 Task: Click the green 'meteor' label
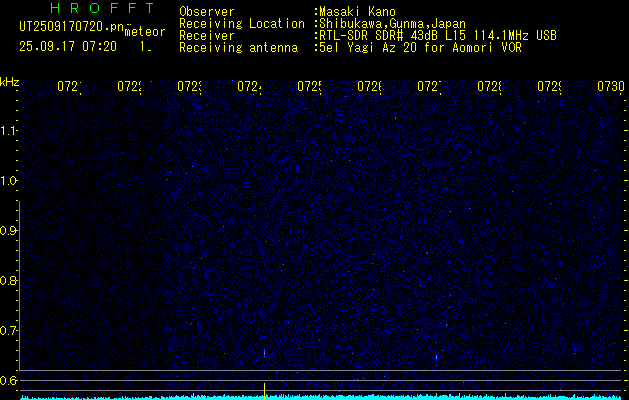click(x=145, y=32)
